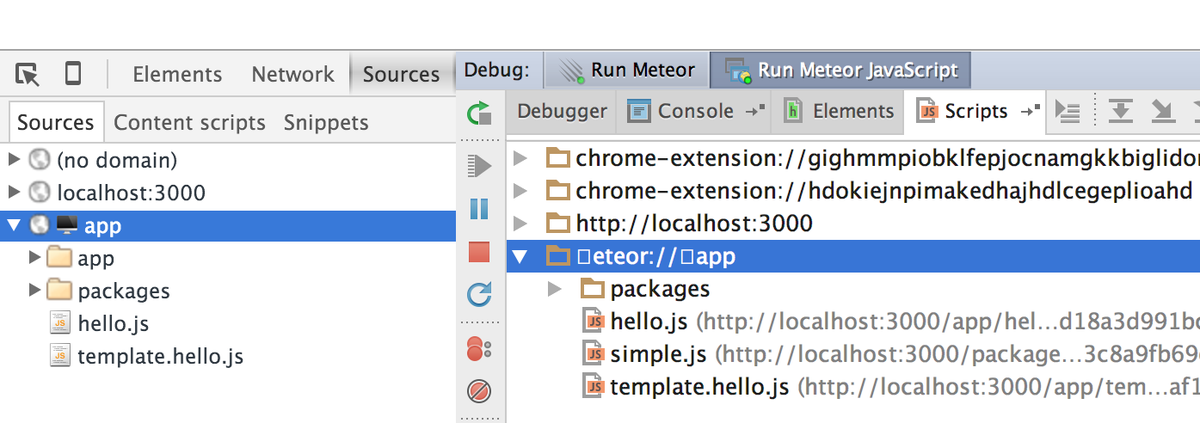This screenshot has width=1200, height=423.
Task: Pause the program with blue pause icon
Action: [x=479, y=209]
